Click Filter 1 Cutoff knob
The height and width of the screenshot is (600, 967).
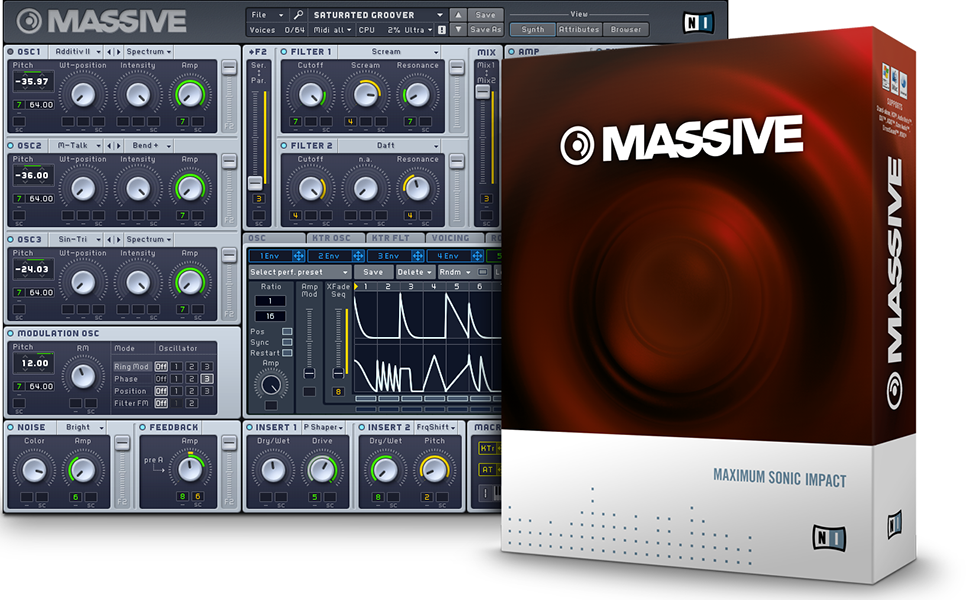tap(310, 94)
